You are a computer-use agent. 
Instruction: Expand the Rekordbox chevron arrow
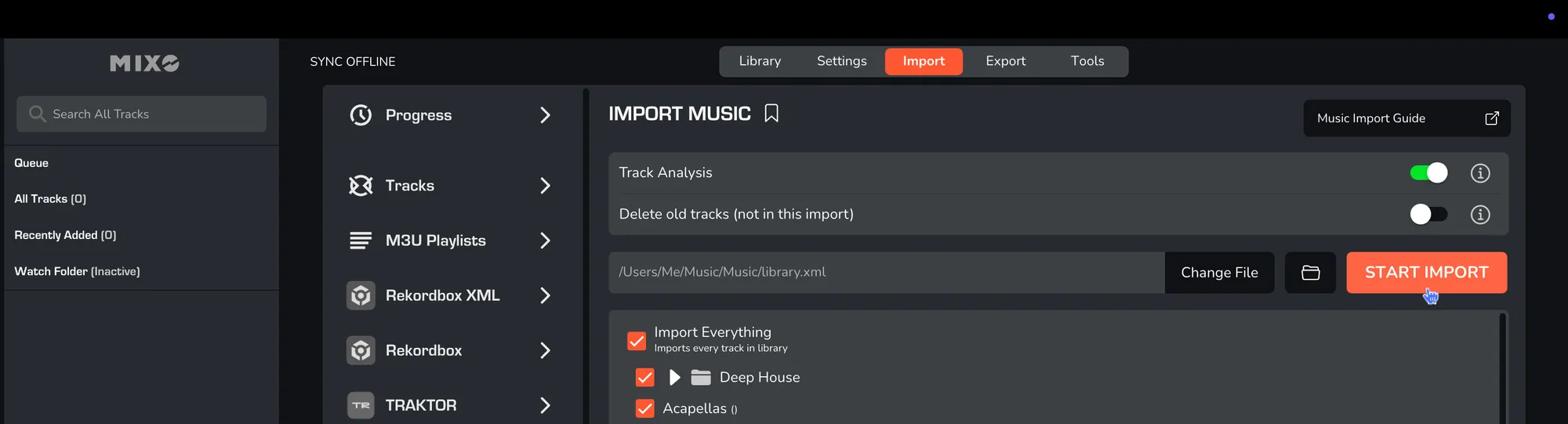(545, 350)
